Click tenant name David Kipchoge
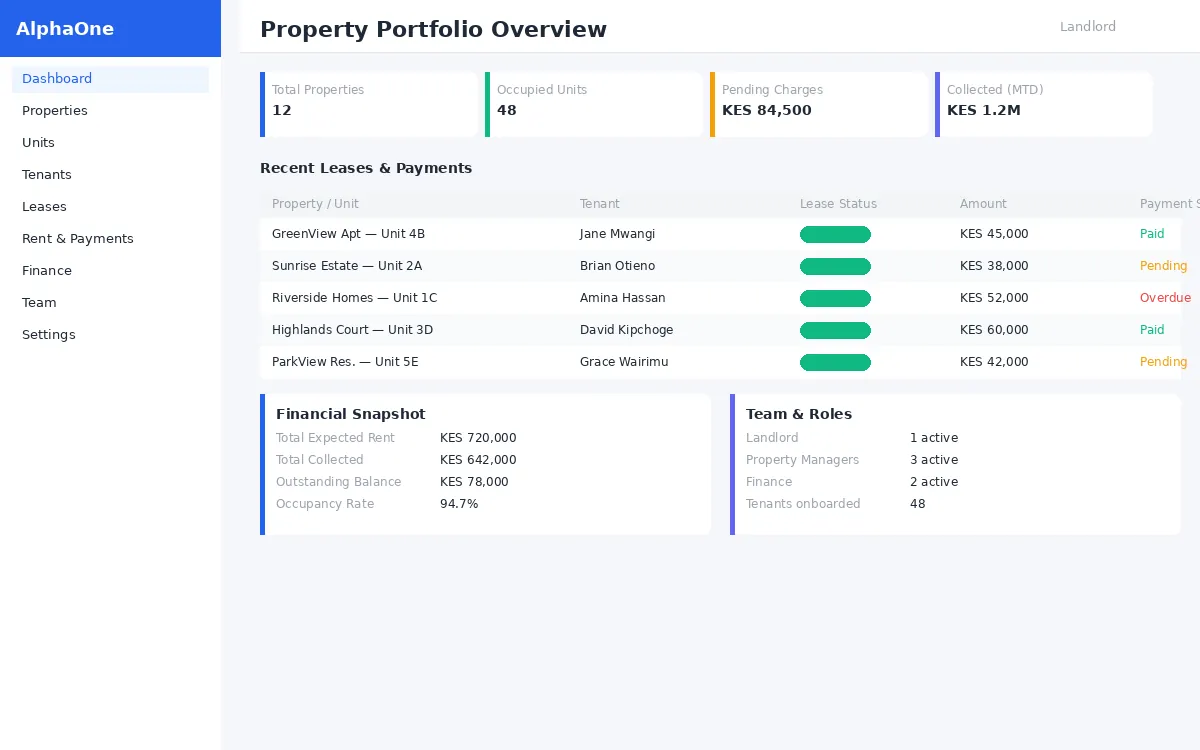Screen dimensions: 1200x750 pyautogui.click(x=626, y=330)
